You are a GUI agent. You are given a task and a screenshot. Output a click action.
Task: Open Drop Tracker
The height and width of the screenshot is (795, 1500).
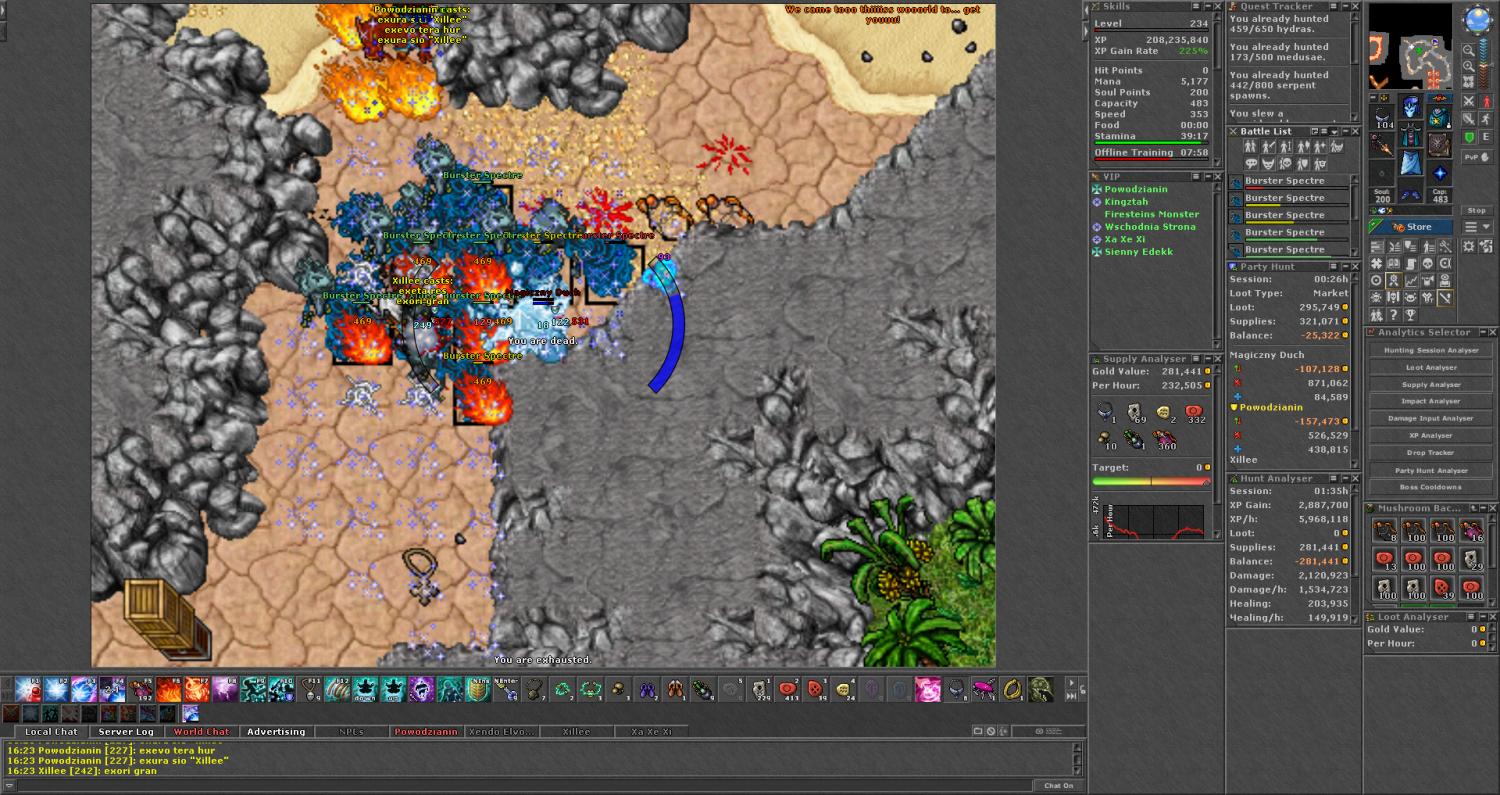1431,453
